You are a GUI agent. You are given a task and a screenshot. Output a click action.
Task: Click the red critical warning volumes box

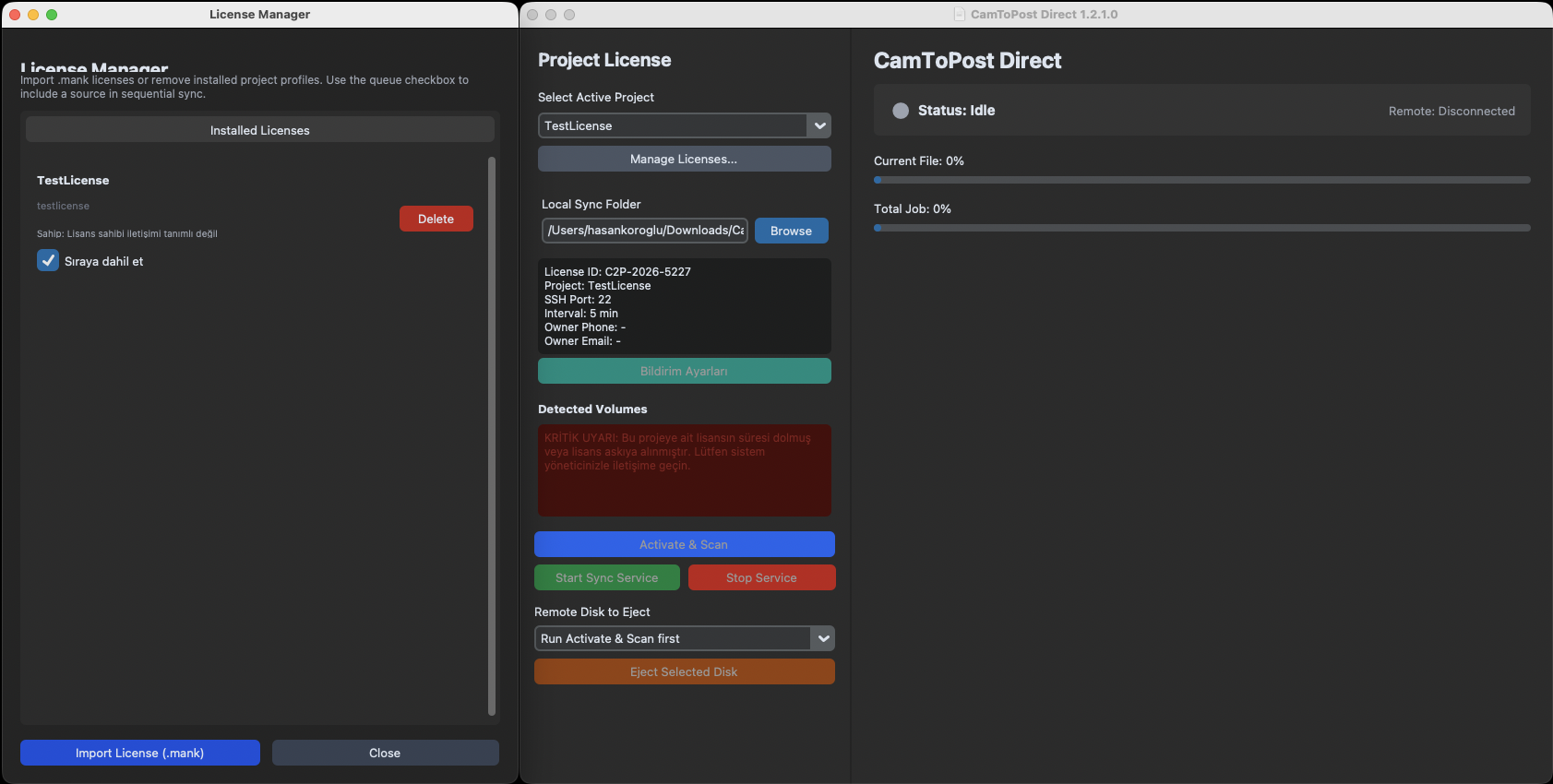click(x=685, y=470)
